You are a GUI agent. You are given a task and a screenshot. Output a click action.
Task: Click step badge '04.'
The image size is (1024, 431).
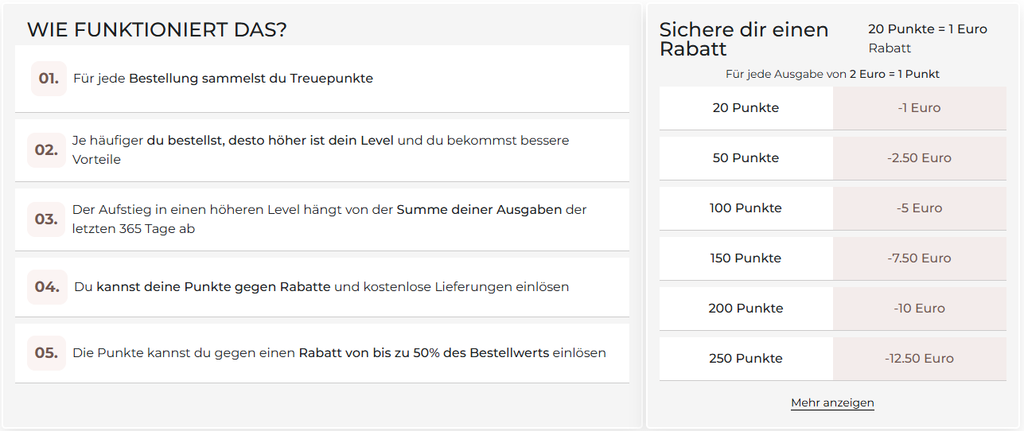pos(47,287)
